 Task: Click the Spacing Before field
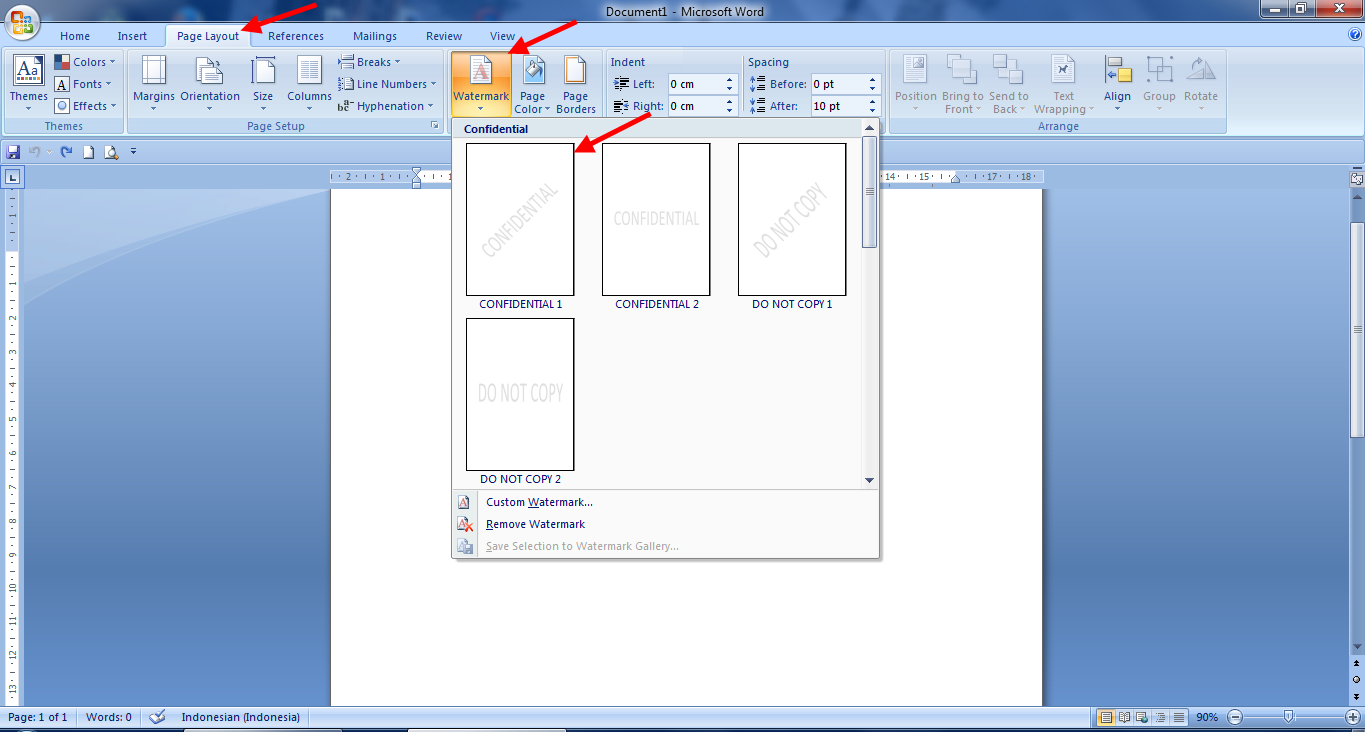tap(838, 84)
